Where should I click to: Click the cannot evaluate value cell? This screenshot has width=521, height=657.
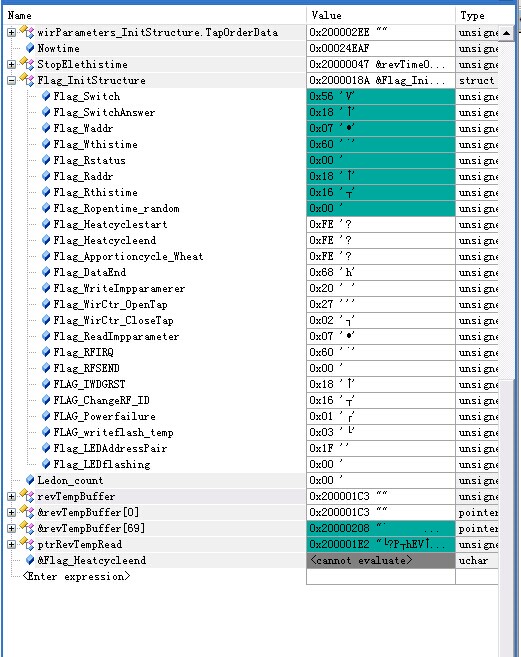coord(381,560)
